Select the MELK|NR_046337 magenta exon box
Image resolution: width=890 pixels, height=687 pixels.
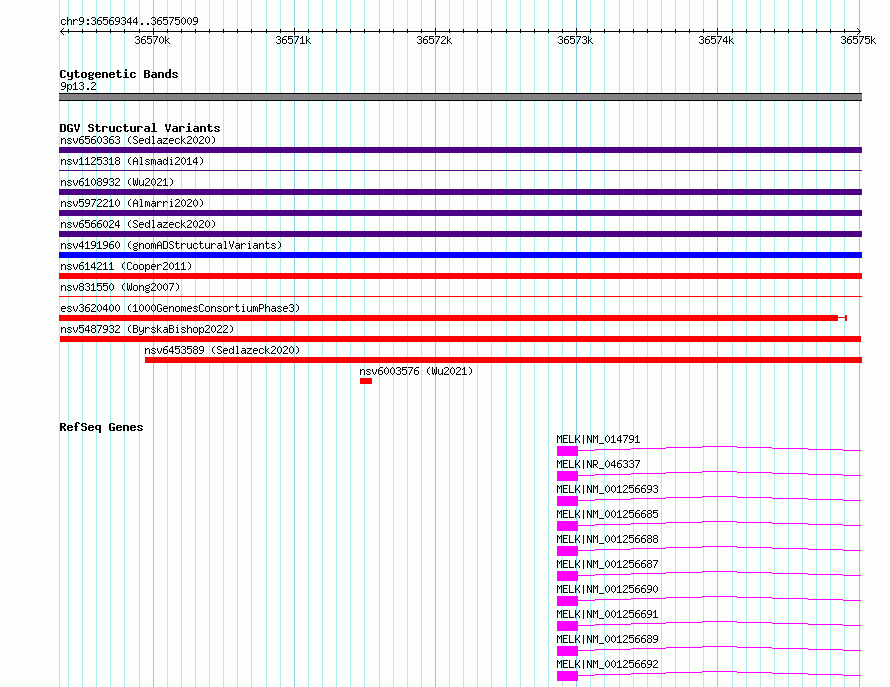tap(567, 476)
